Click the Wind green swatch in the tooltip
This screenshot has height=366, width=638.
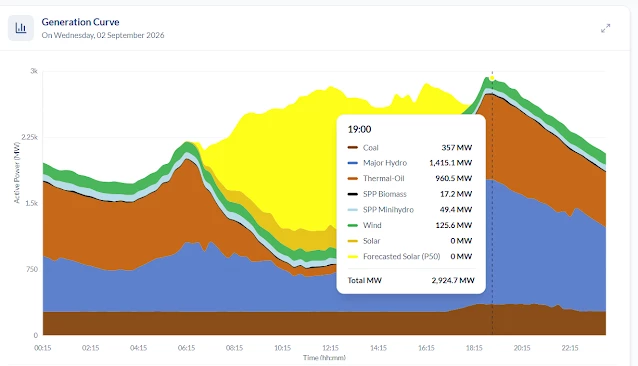[x=352, y=225]
